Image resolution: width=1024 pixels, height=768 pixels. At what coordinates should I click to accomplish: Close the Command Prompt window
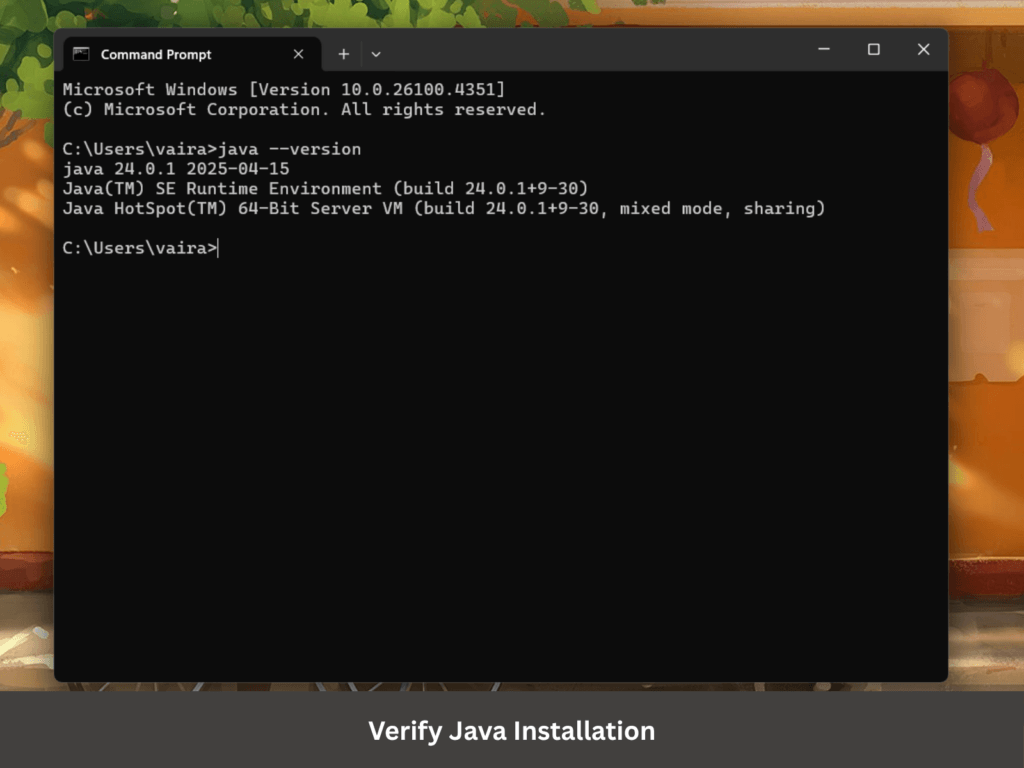point(923,49)
